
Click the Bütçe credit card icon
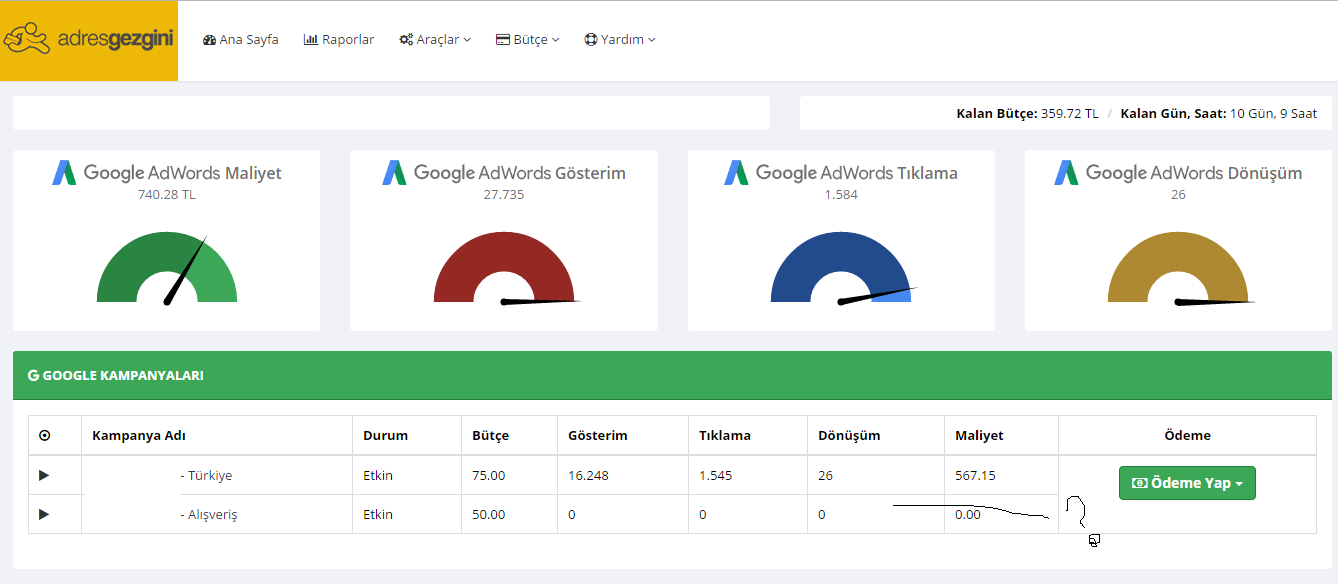tap(503, 40)
